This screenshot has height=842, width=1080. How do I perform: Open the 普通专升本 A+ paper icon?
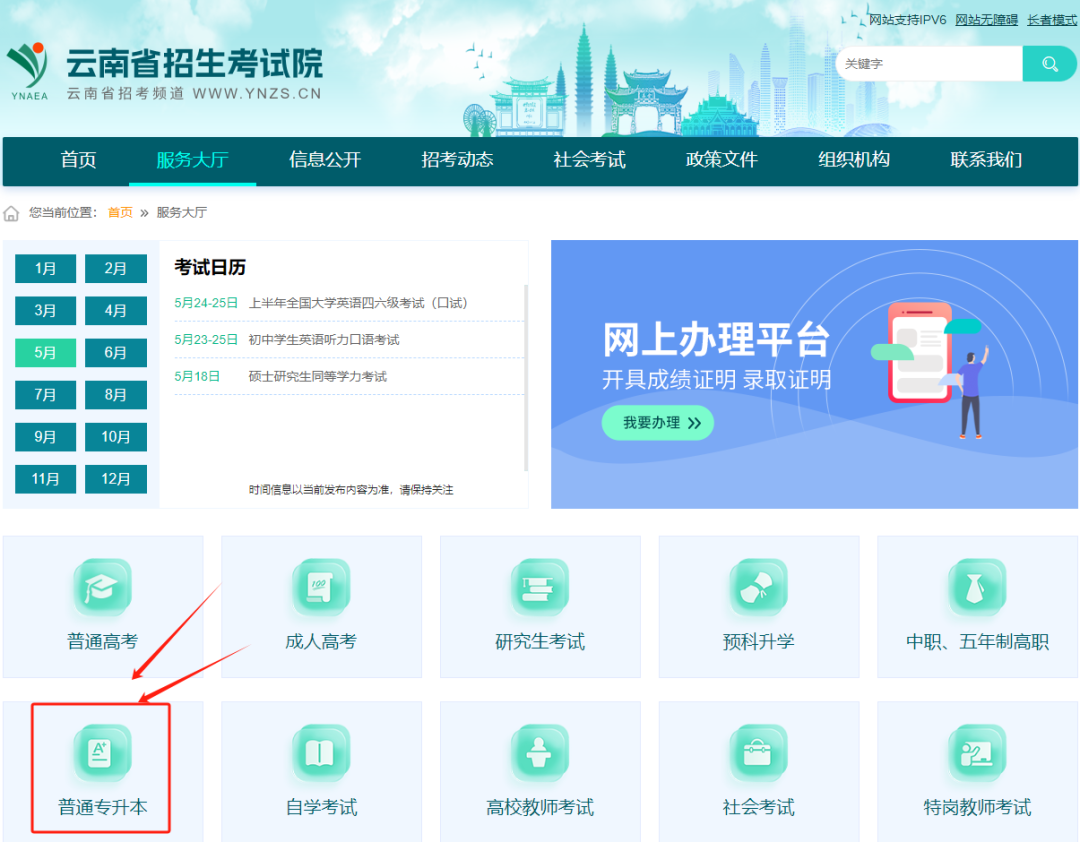102,752
